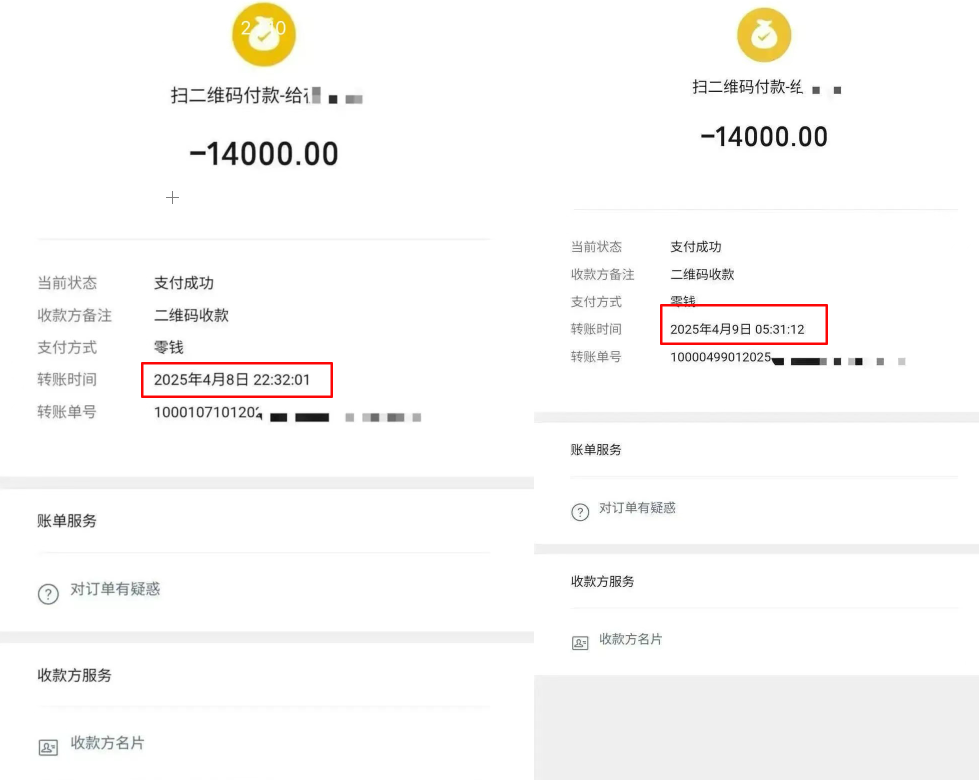979x780 pixels.
Task: Click the yellow money bag icon above the April 8 payment
Action: 263,35
